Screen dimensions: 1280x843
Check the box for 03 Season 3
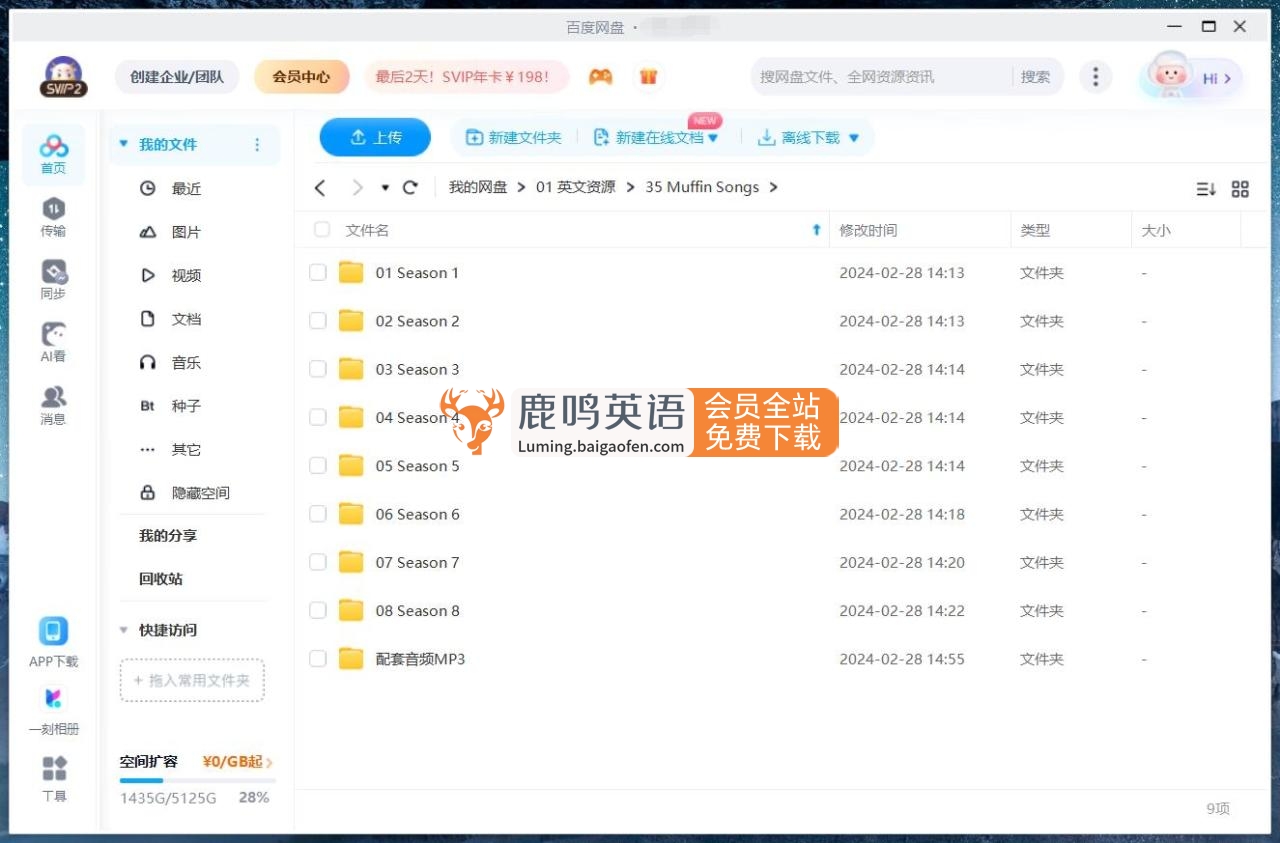[318, 369]
